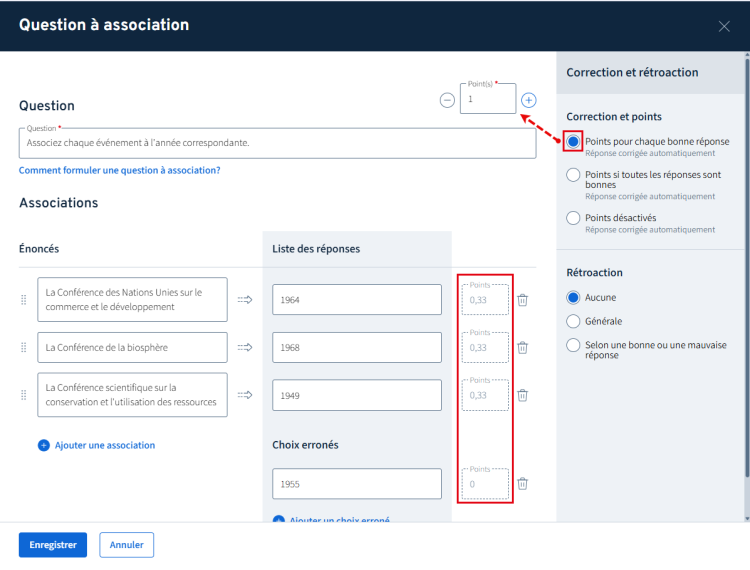
Task: Select Aucune under Rétroaction
Action: click(573, 297)
